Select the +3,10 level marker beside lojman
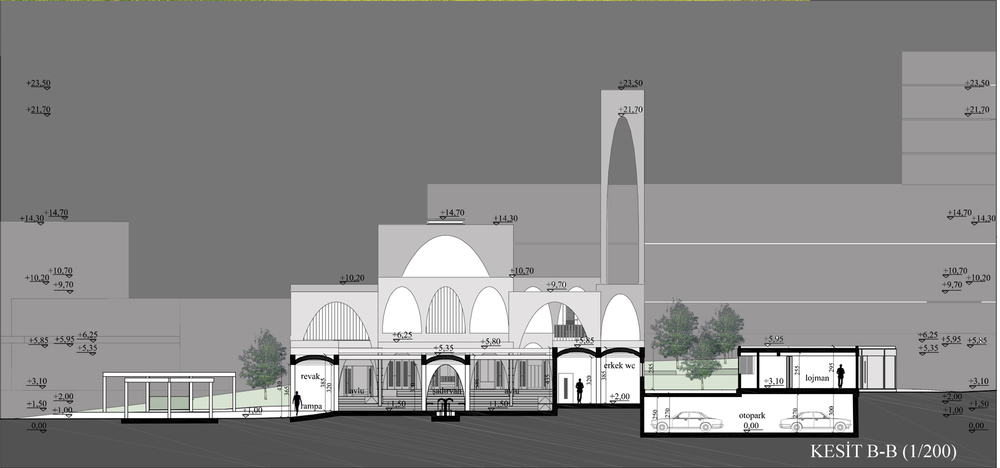 (772, 382)
